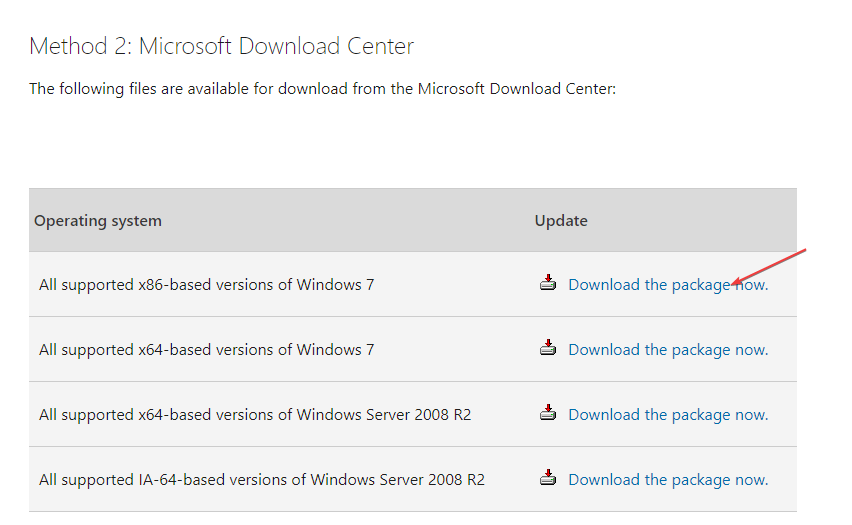Click download icon for x64 Windows Server 2008 R2
Viewport: 852px width, 525px height.
(548, 412)
